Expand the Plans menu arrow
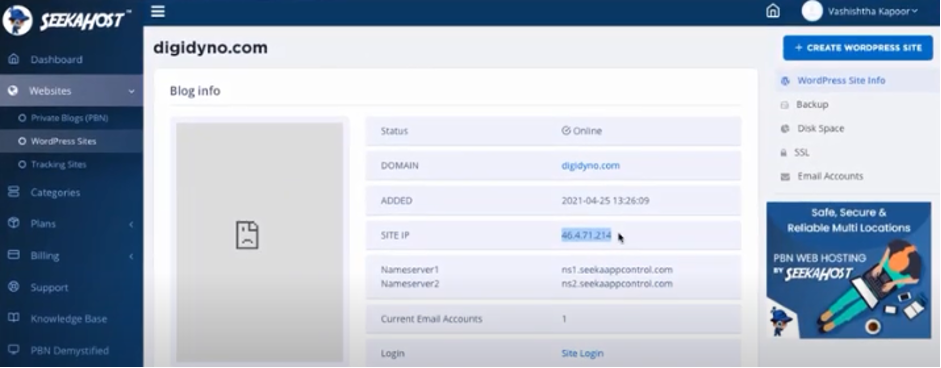941x368 pixels. [131, 224]
